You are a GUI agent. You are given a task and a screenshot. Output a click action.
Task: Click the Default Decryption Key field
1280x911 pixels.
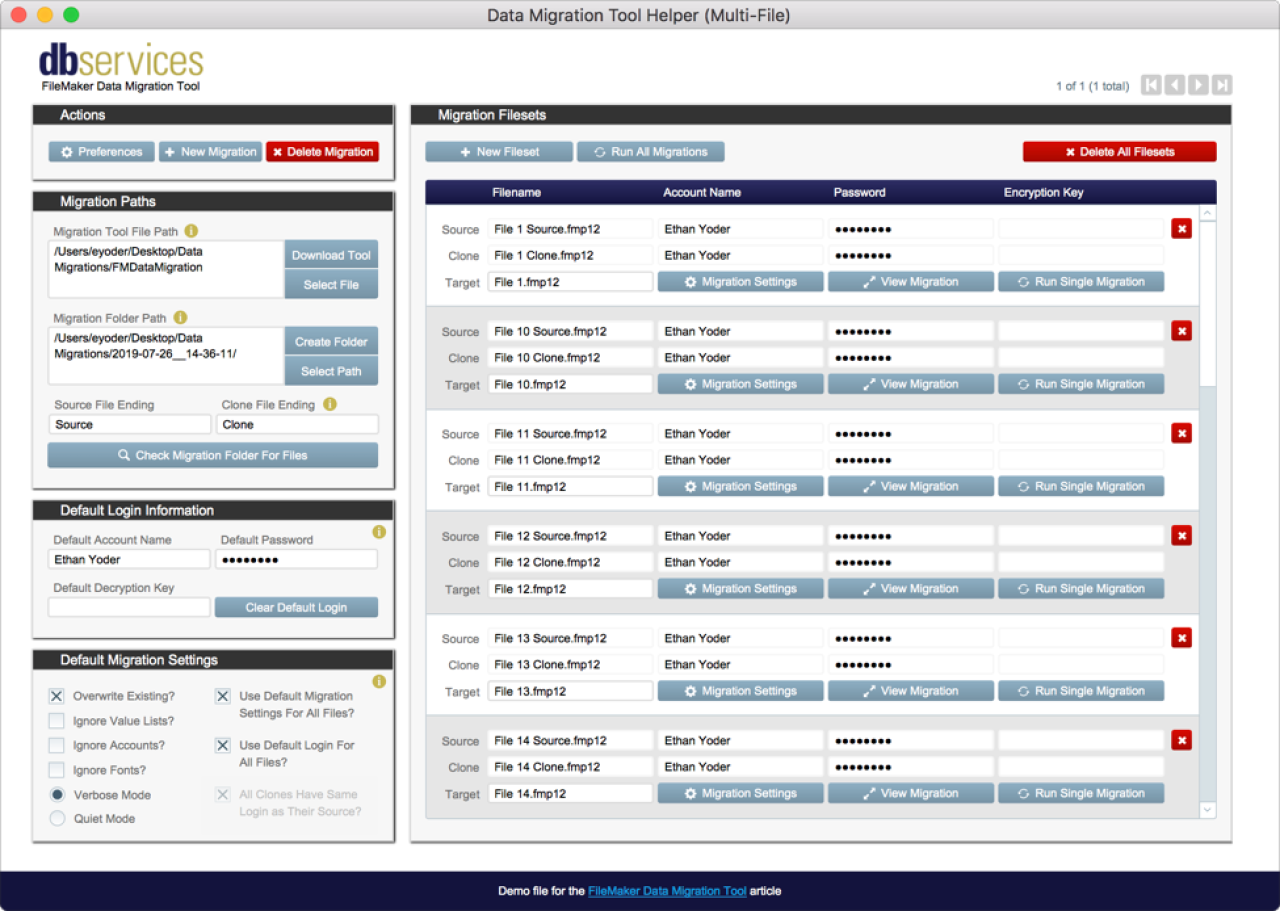coord(128,607)
